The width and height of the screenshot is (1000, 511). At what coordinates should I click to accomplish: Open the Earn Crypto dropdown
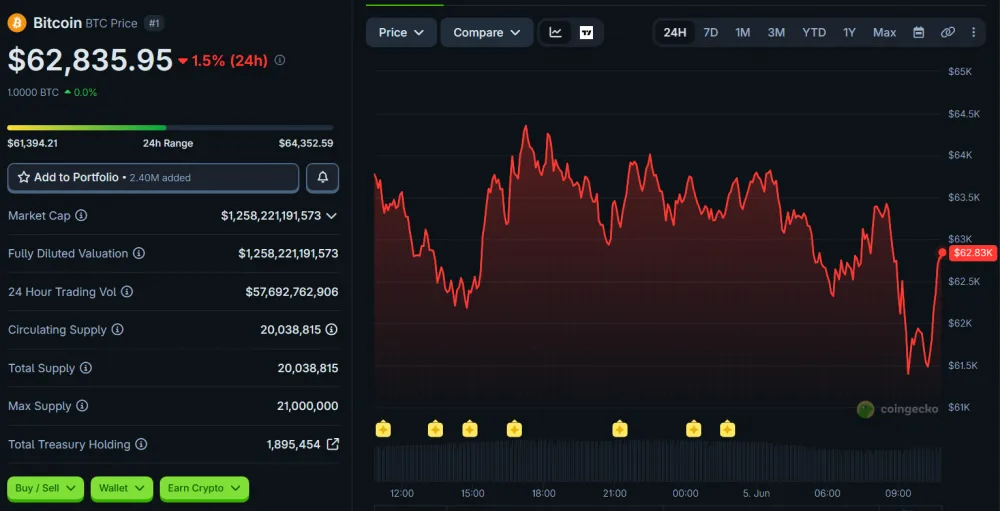204,488
